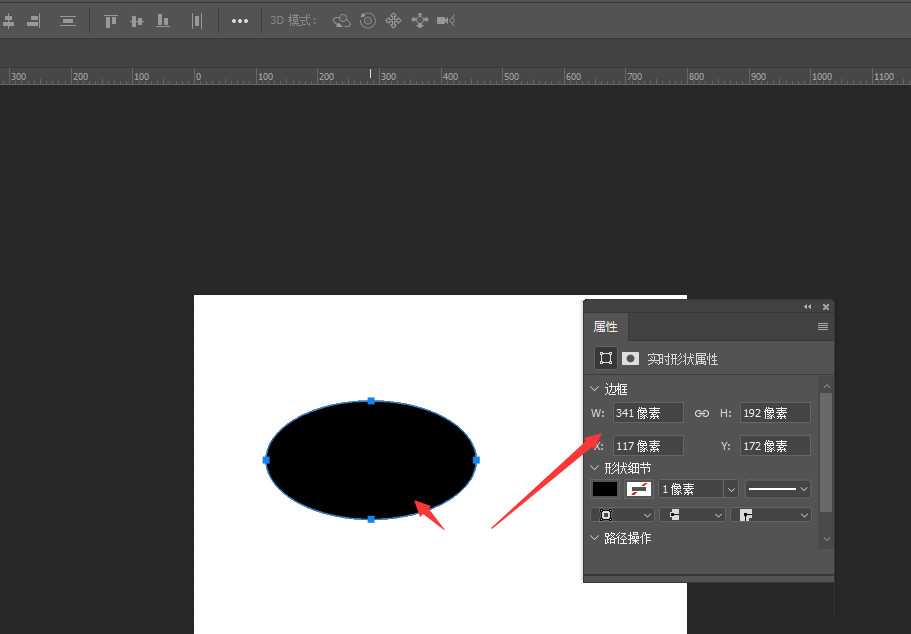Select the 3D pan camera tool icon
This screenshot has width=911, height=634.
click(x=394, y=20)
